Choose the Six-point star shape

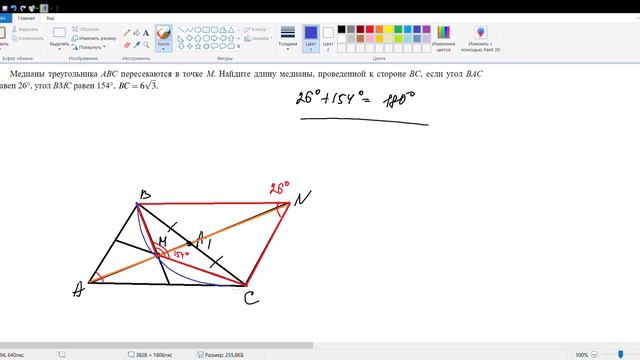coord(206,47)
